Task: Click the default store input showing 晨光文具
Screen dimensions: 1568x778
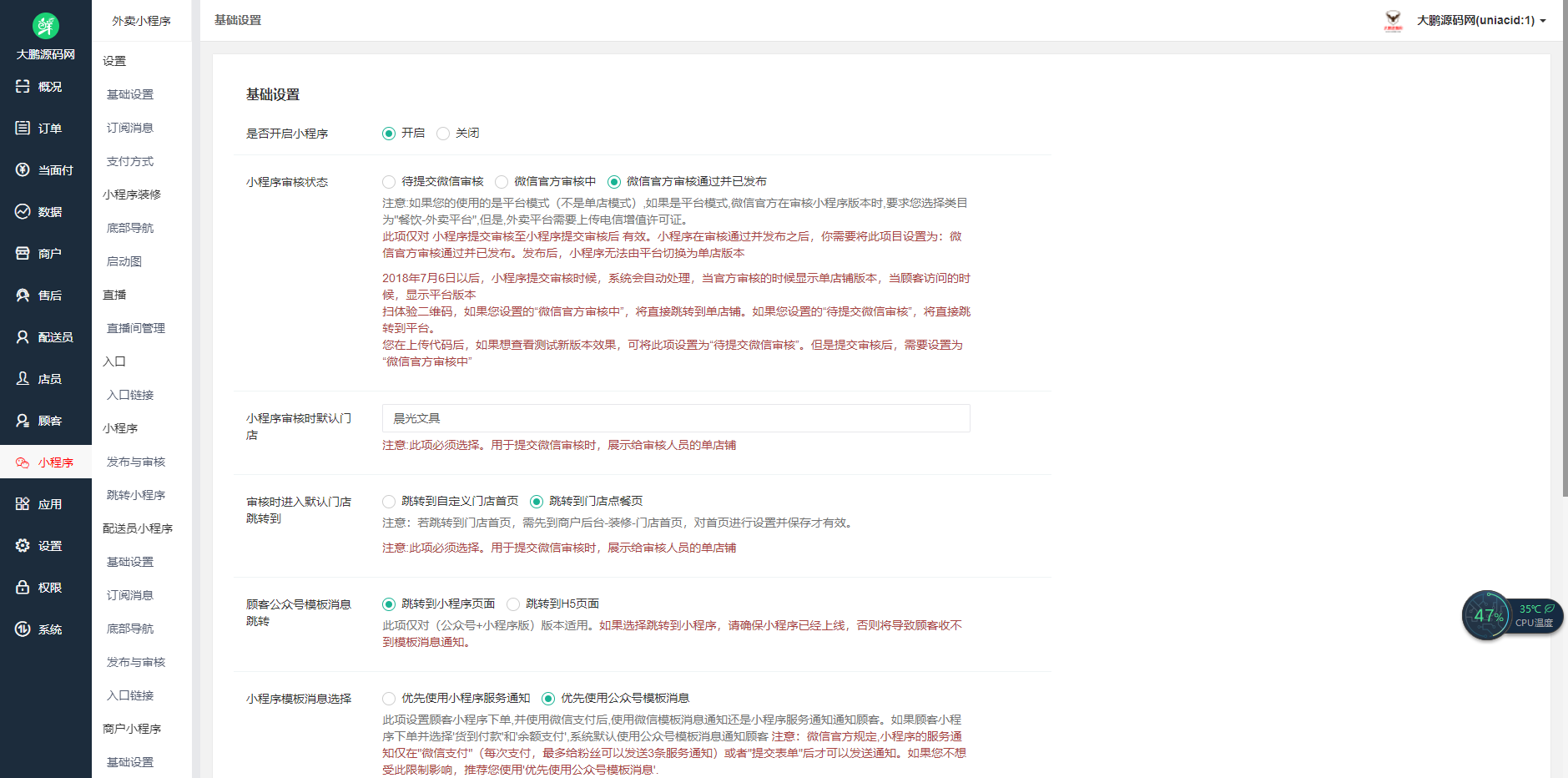Action: tap(676, 418)
